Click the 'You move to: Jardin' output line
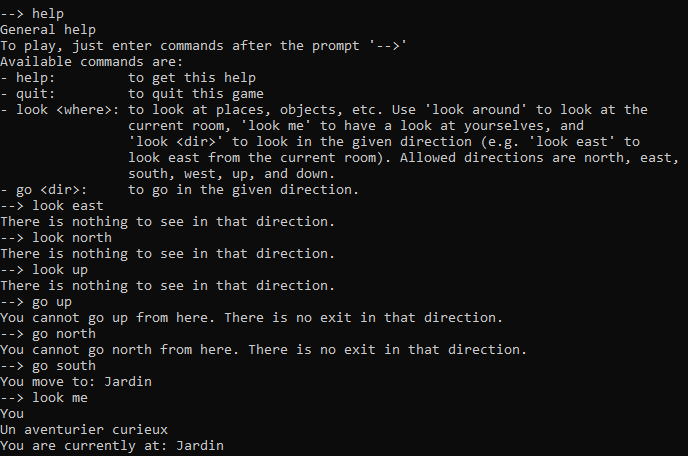This screenshot has width=688, height=456. tap(76, 382)
